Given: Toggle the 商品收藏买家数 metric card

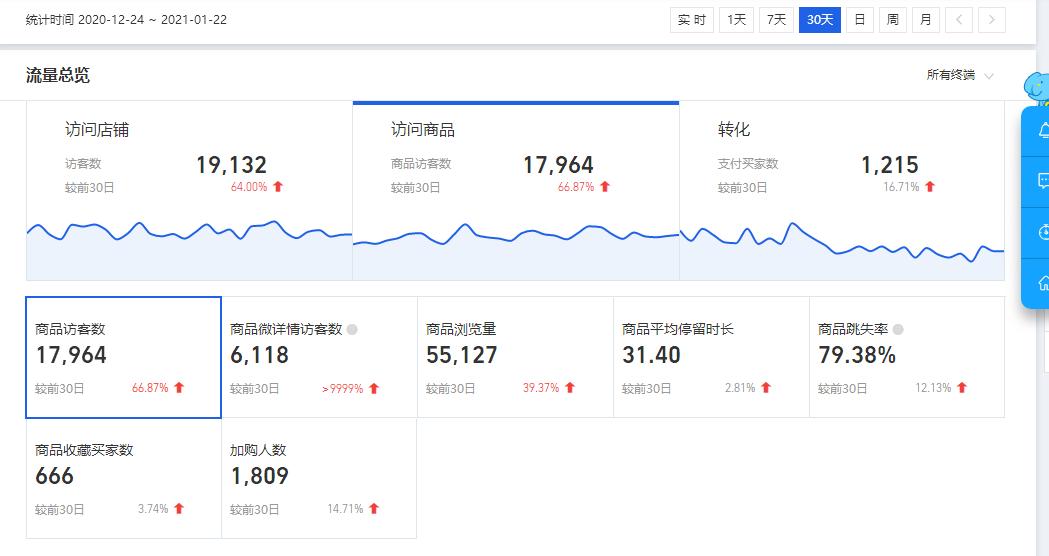Looking at the screenshot, I should point(123,478).
